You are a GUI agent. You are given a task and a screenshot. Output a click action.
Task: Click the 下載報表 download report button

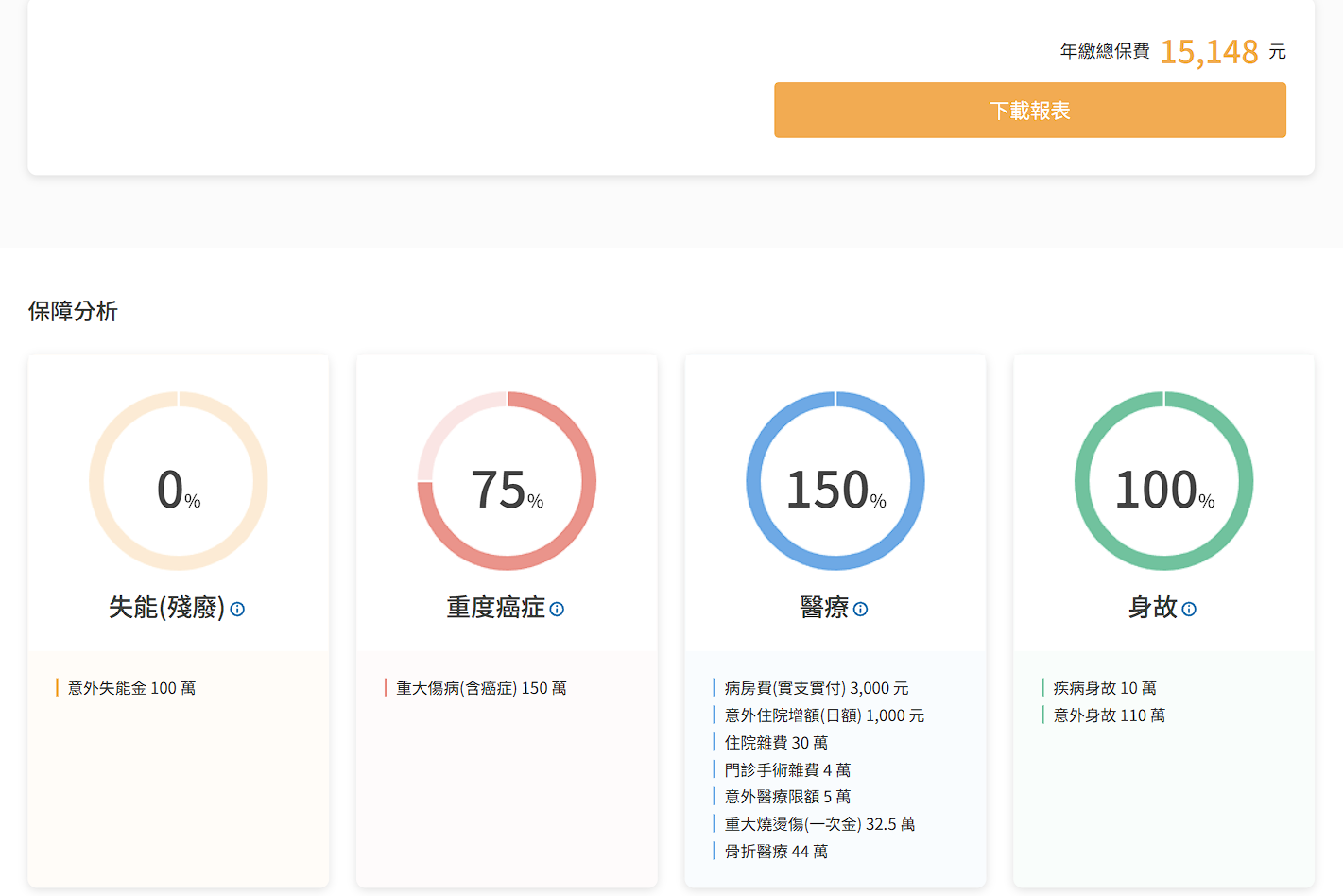pos(1029,110)
